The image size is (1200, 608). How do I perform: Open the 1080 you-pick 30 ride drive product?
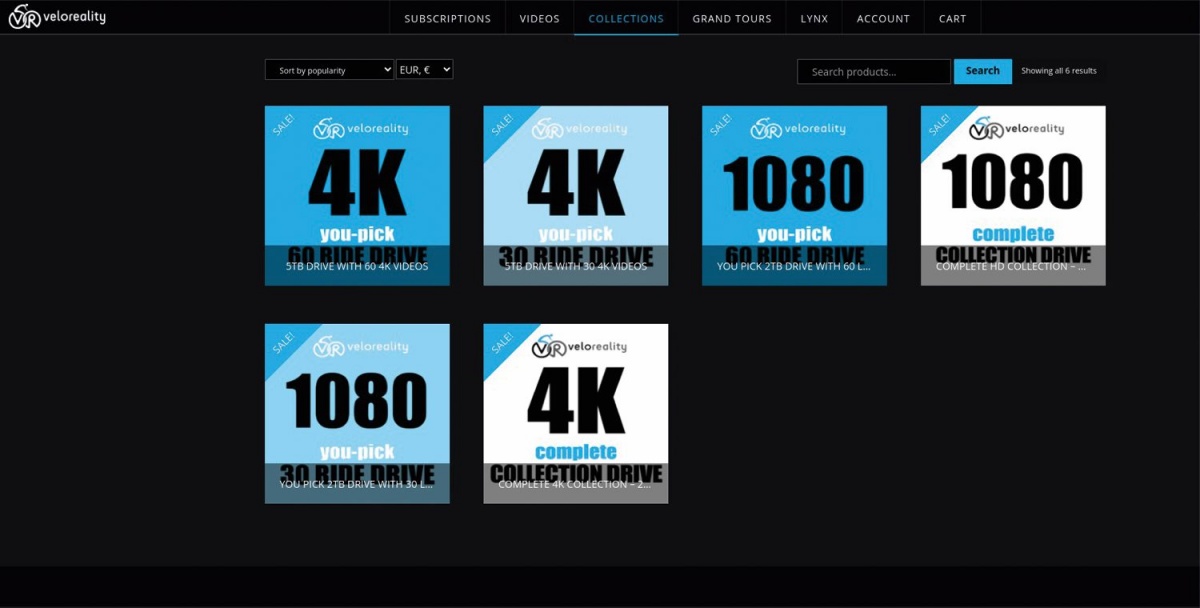(357, 414)
